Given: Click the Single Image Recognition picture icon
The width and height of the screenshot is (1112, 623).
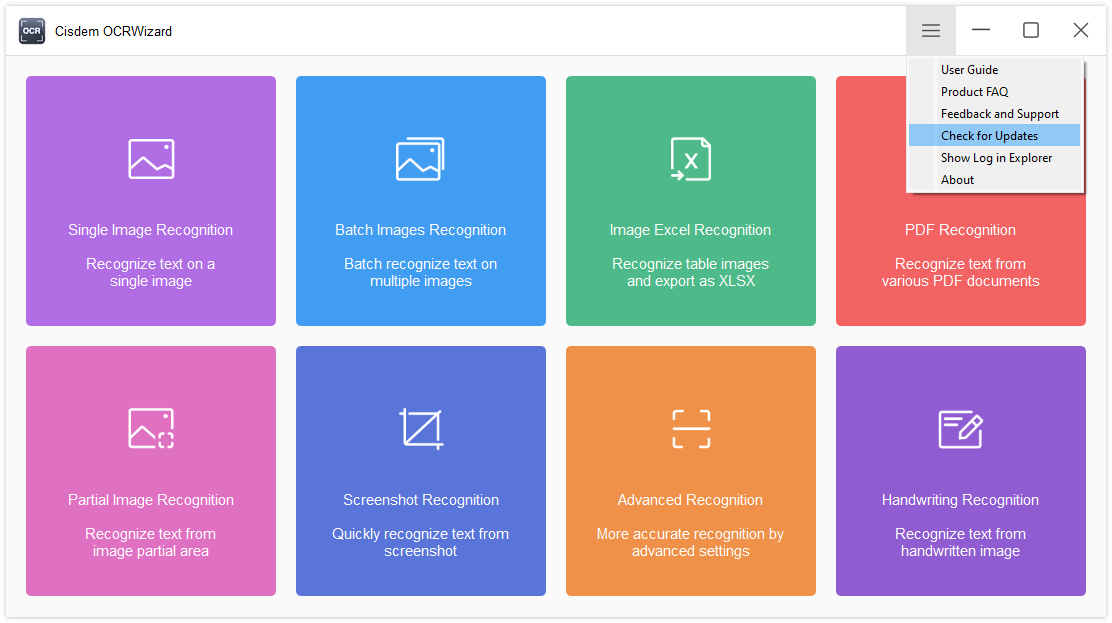Looking at the screenshot, I should tap(151, 159).
